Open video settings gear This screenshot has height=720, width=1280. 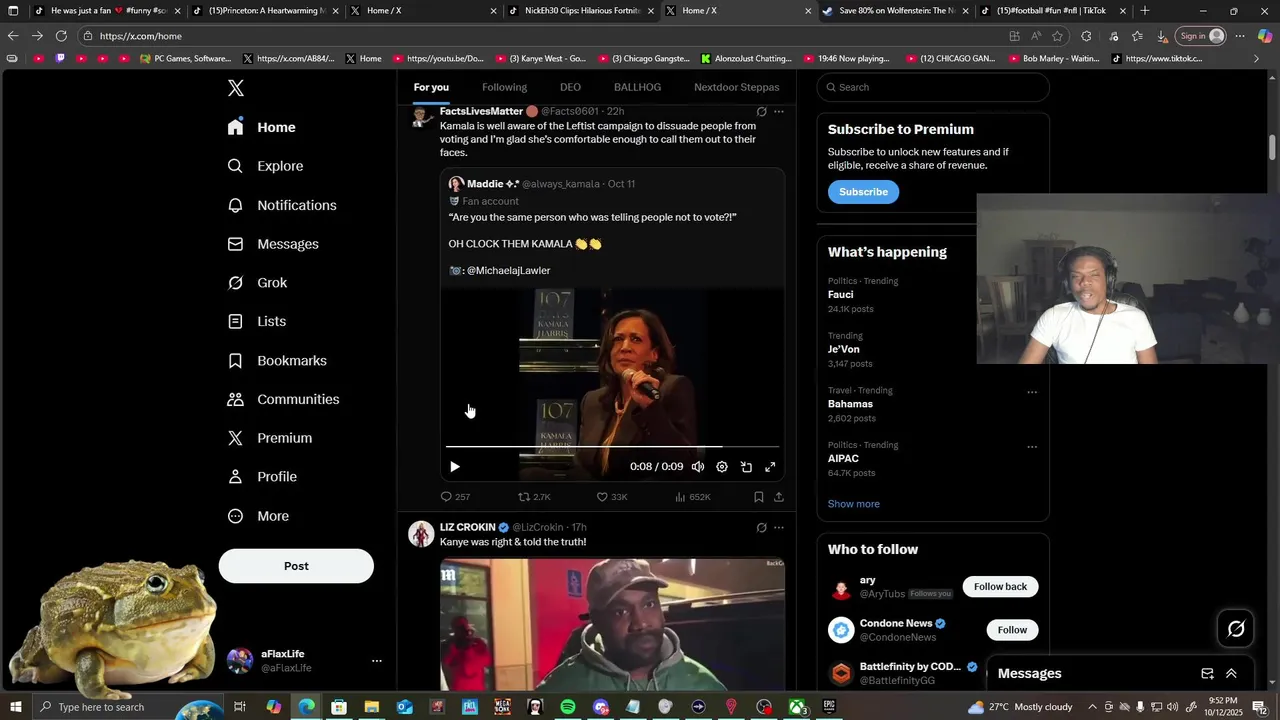coord(722,467)
